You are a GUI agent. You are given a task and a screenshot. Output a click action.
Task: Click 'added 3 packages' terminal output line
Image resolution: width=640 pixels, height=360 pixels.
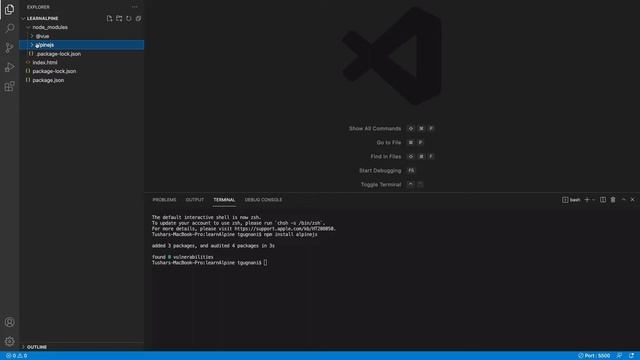[213, 246]
